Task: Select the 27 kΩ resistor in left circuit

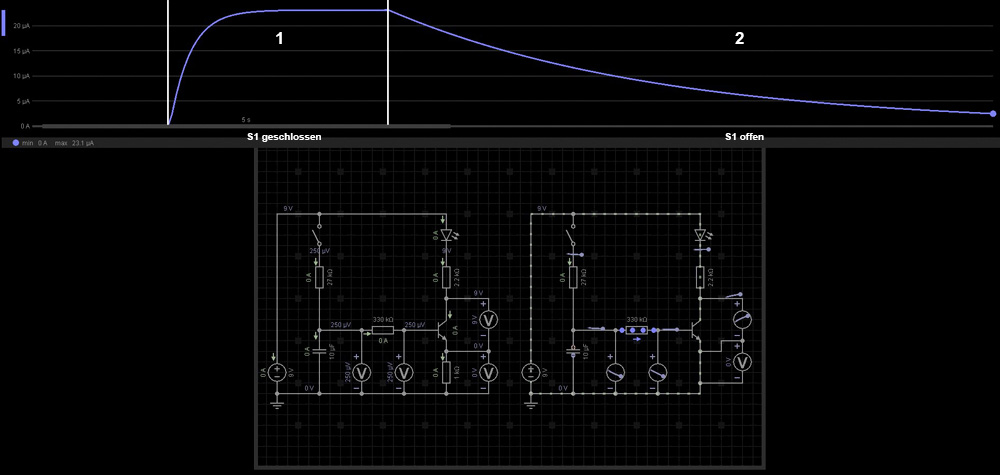Action: click(x=319, y=277)
